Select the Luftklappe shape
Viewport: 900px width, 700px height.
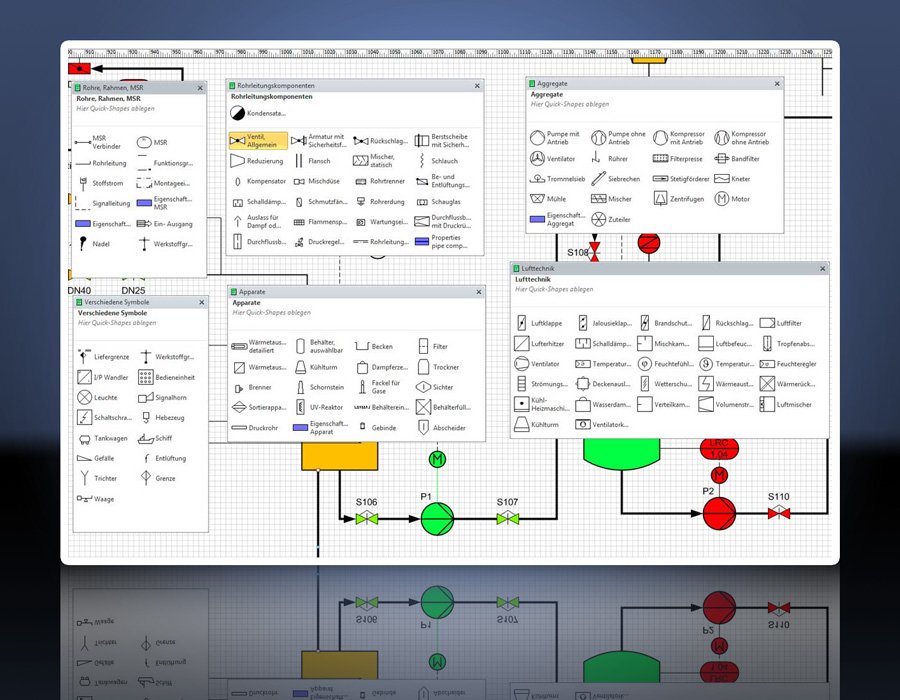click(x=538, y=323)
